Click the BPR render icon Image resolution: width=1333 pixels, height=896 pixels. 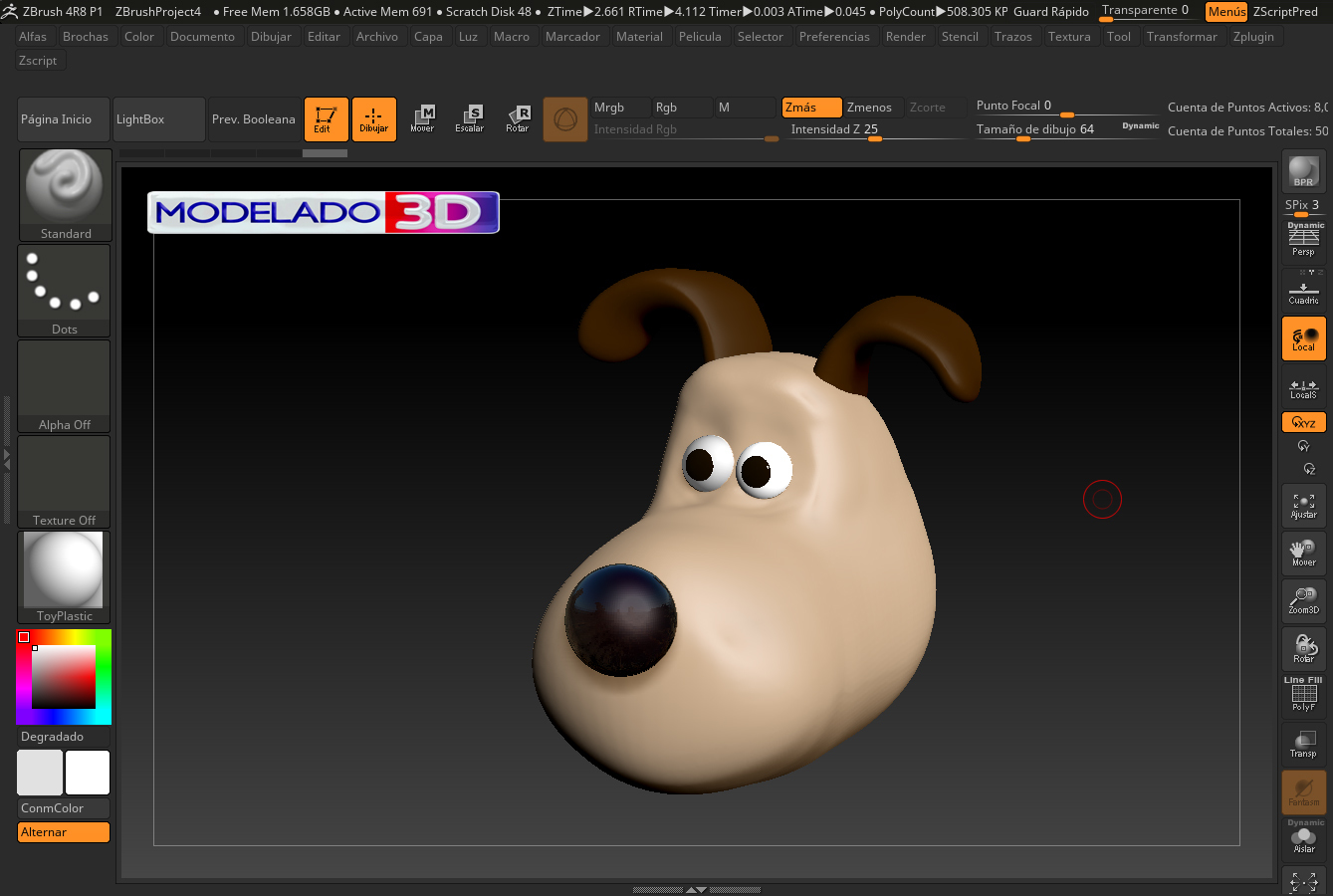pyautogui.click(x=1303, y=171)
